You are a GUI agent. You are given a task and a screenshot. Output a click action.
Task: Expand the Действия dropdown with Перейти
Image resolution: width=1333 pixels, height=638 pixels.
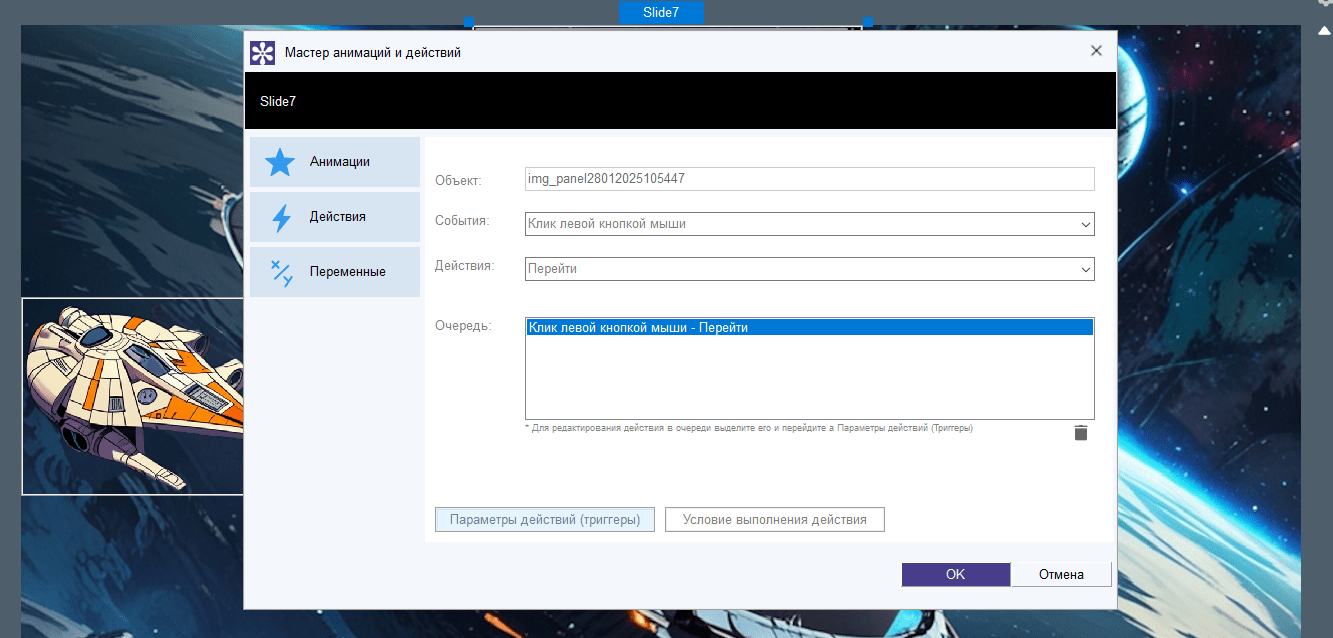pos(1086,269)
